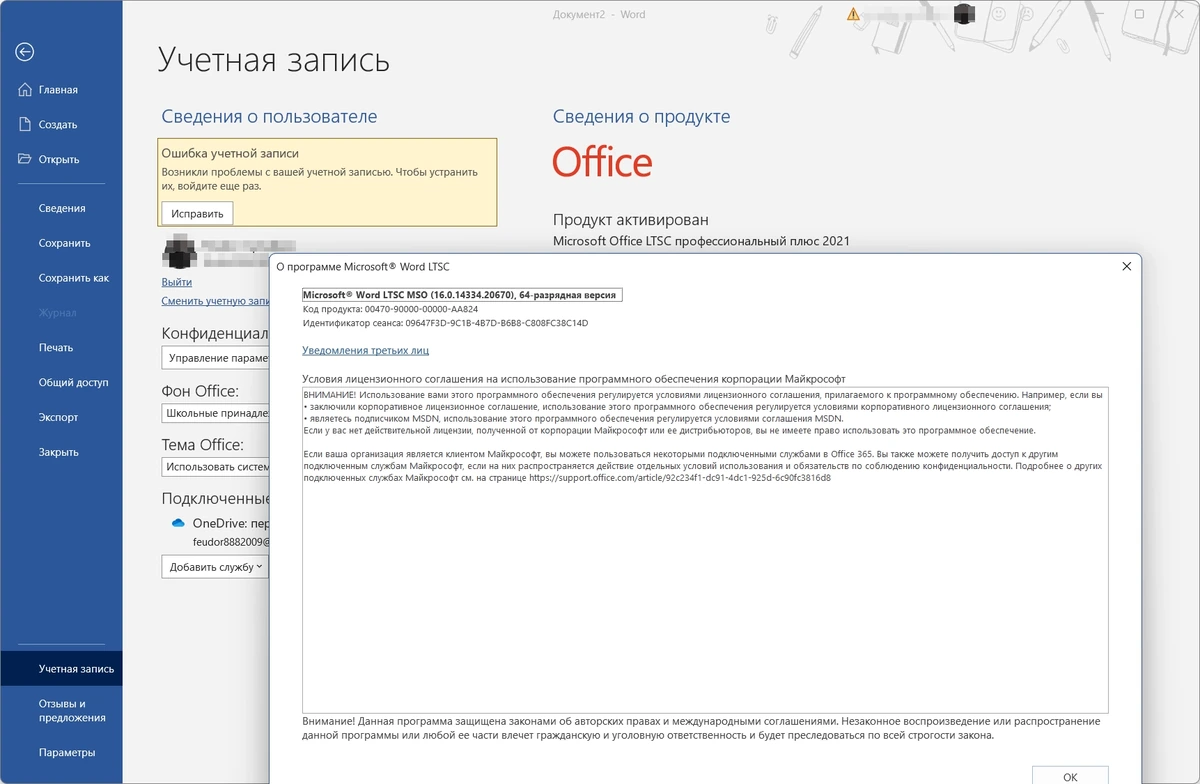Viewport: 1200px width, 784px height.
Task: Click the home icon beside Главная
Action: [x=26, y=90]
